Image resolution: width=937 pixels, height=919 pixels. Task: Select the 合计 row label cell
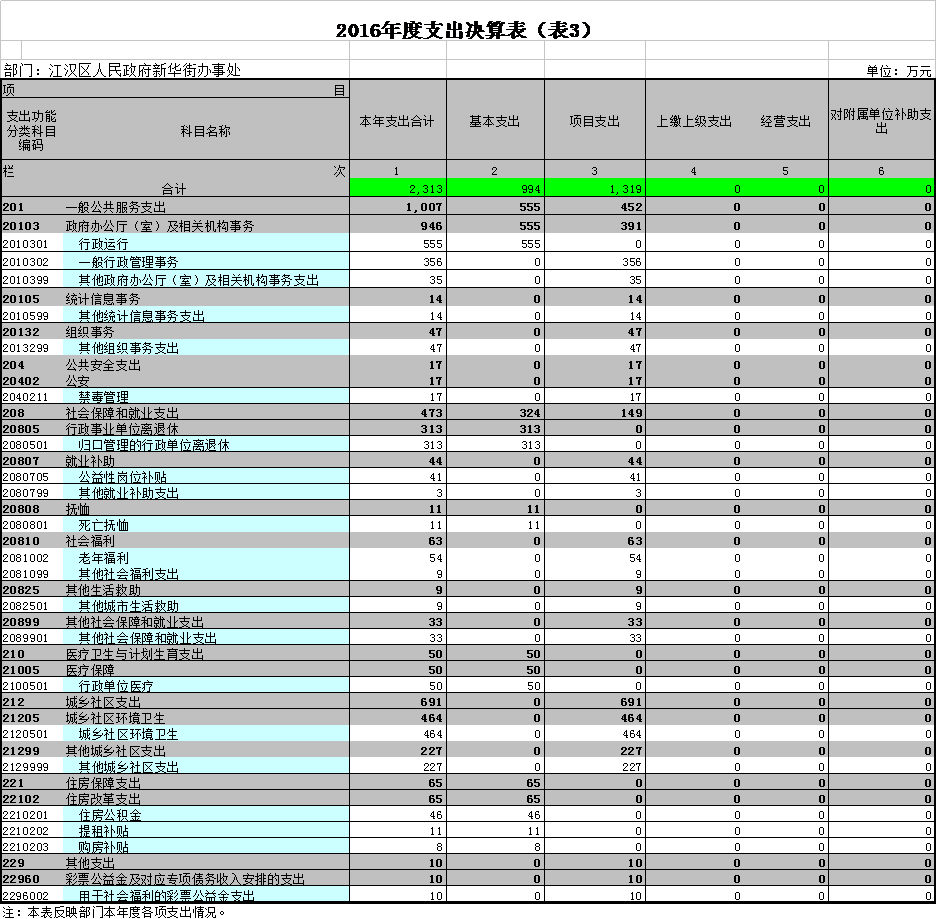(x=175, y=188)
